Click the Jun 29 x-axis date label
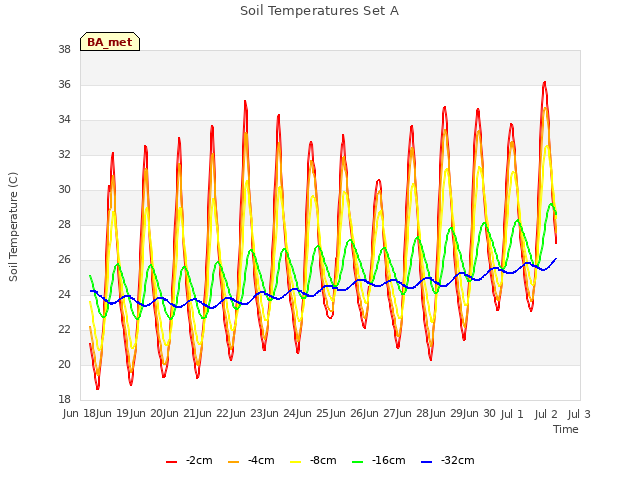The image size is (640, 480). [447, 414]
